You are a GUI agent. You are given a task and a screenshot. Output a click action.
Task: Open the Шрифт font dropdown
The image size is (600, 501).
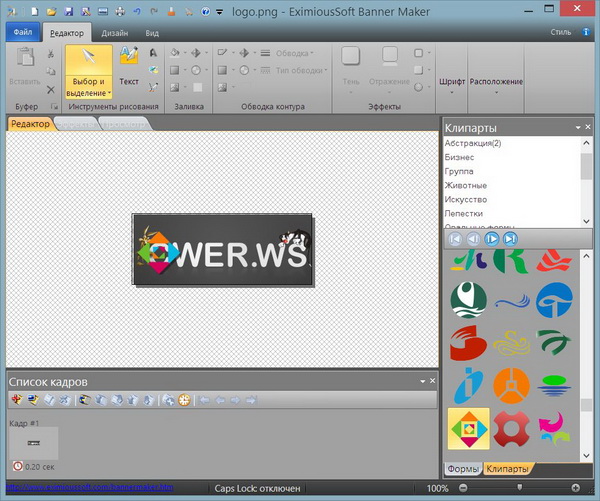tap(452, 83)
